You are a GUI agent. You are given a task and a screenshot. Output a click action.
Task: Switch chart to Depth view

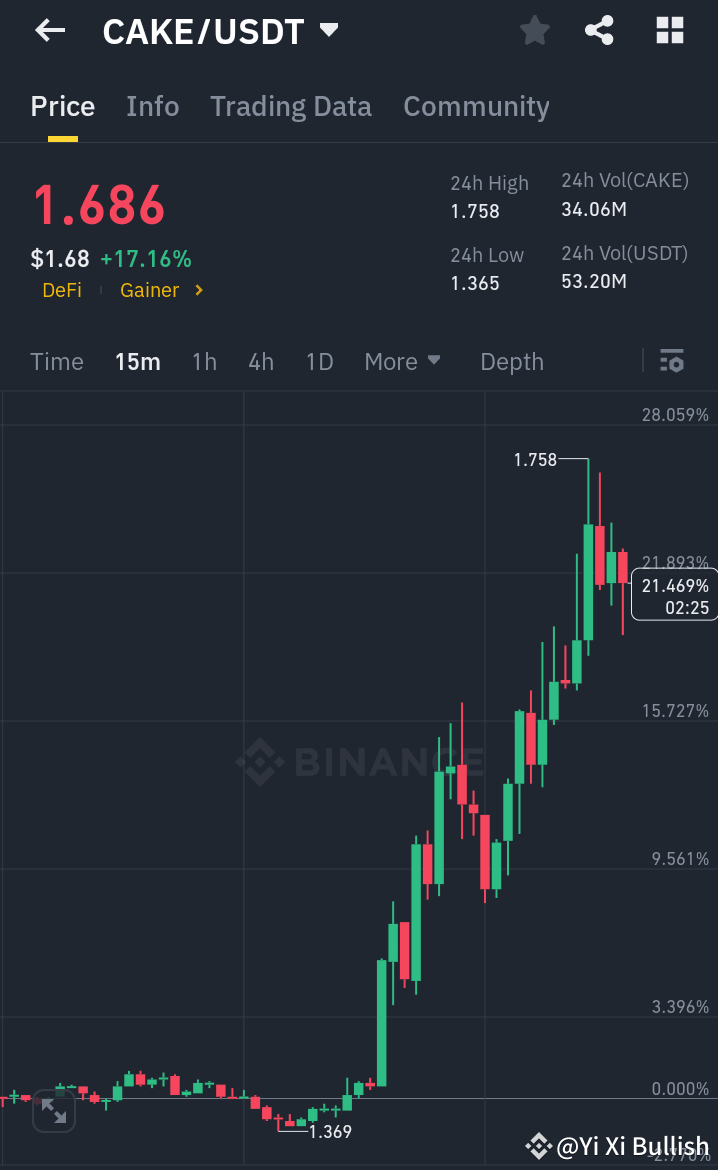tap(511, 361)
